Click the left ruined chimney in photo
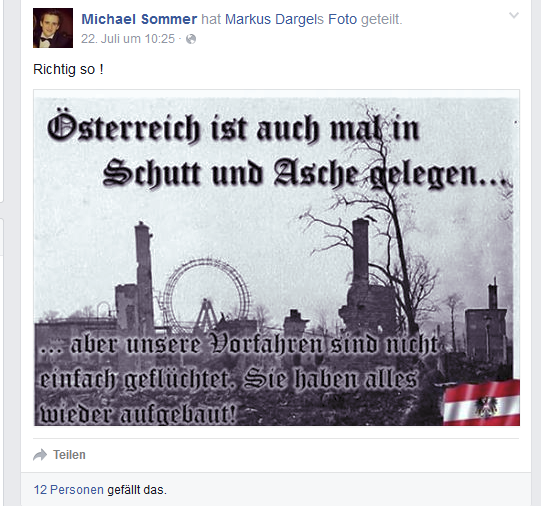This screenshot has height=506, width=541. click(144, 278)
